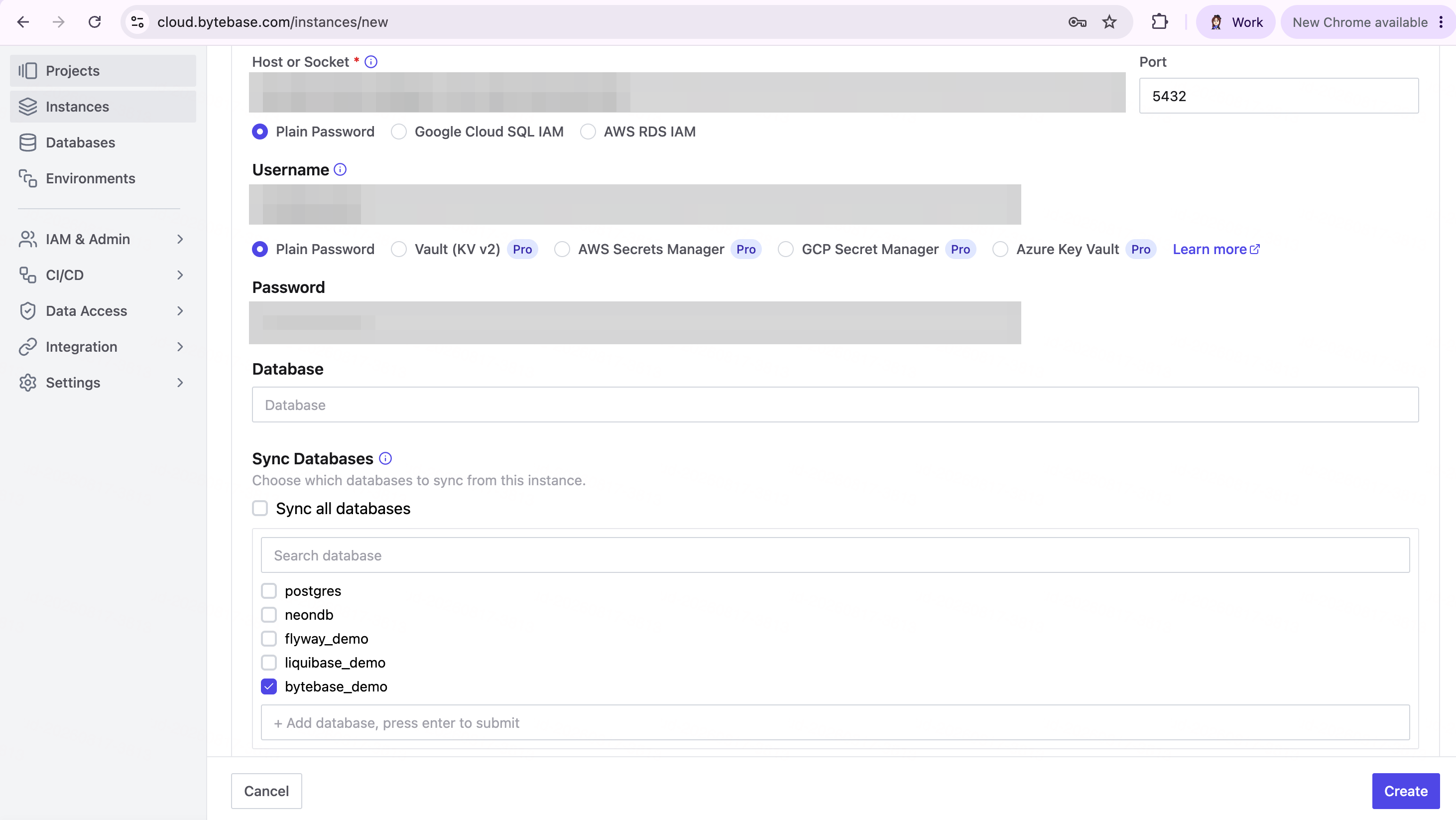Select AWS Secrets Manager option
The width and height of the screenshot is (1456, 820).
[562, 250]
